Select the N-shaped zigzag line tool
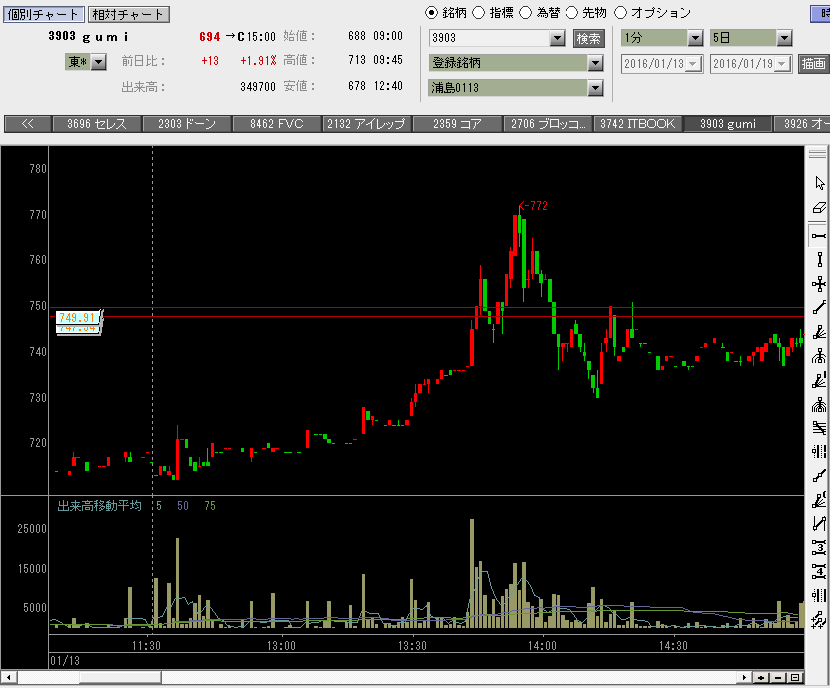Screen dimensions: 830x688 [x=819, y=524]
